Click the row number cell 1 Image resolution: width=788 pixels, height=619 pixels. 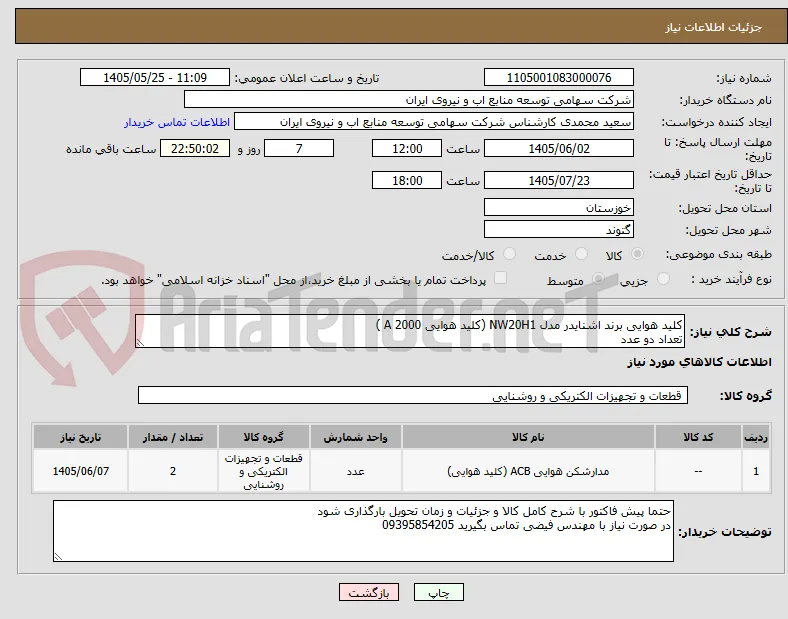756,471
